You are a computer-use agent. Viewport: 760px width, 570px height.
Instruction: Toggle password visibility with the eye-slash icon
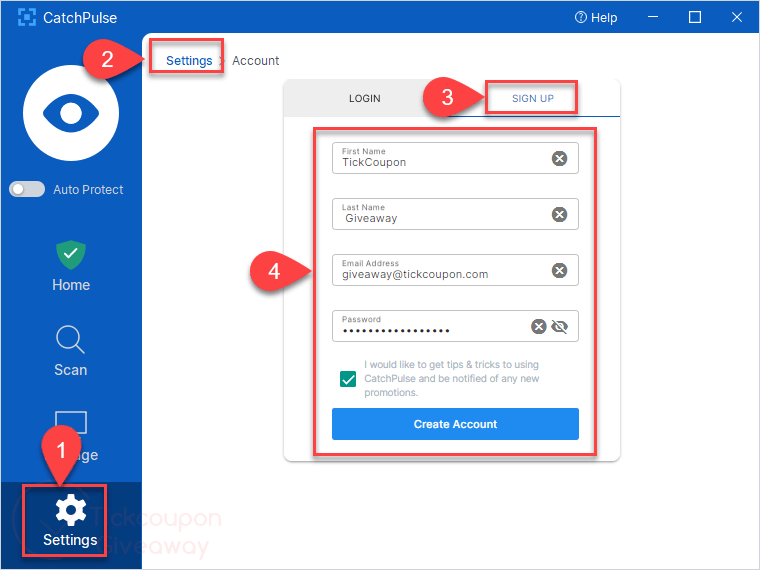coord(560,327)
